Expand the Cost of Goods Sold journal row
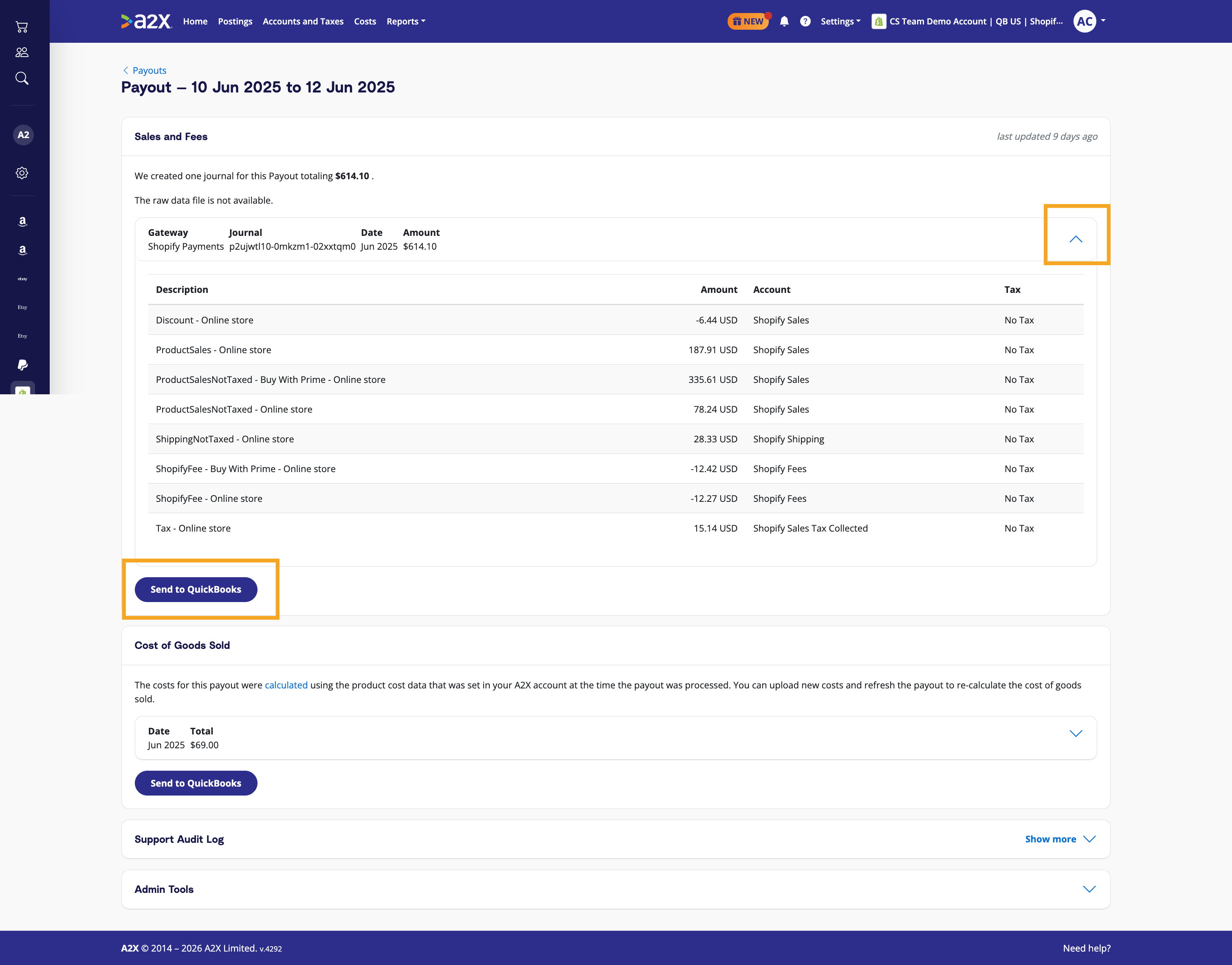This screenshot has width=1232, height=965. [x=1076, y=733]
